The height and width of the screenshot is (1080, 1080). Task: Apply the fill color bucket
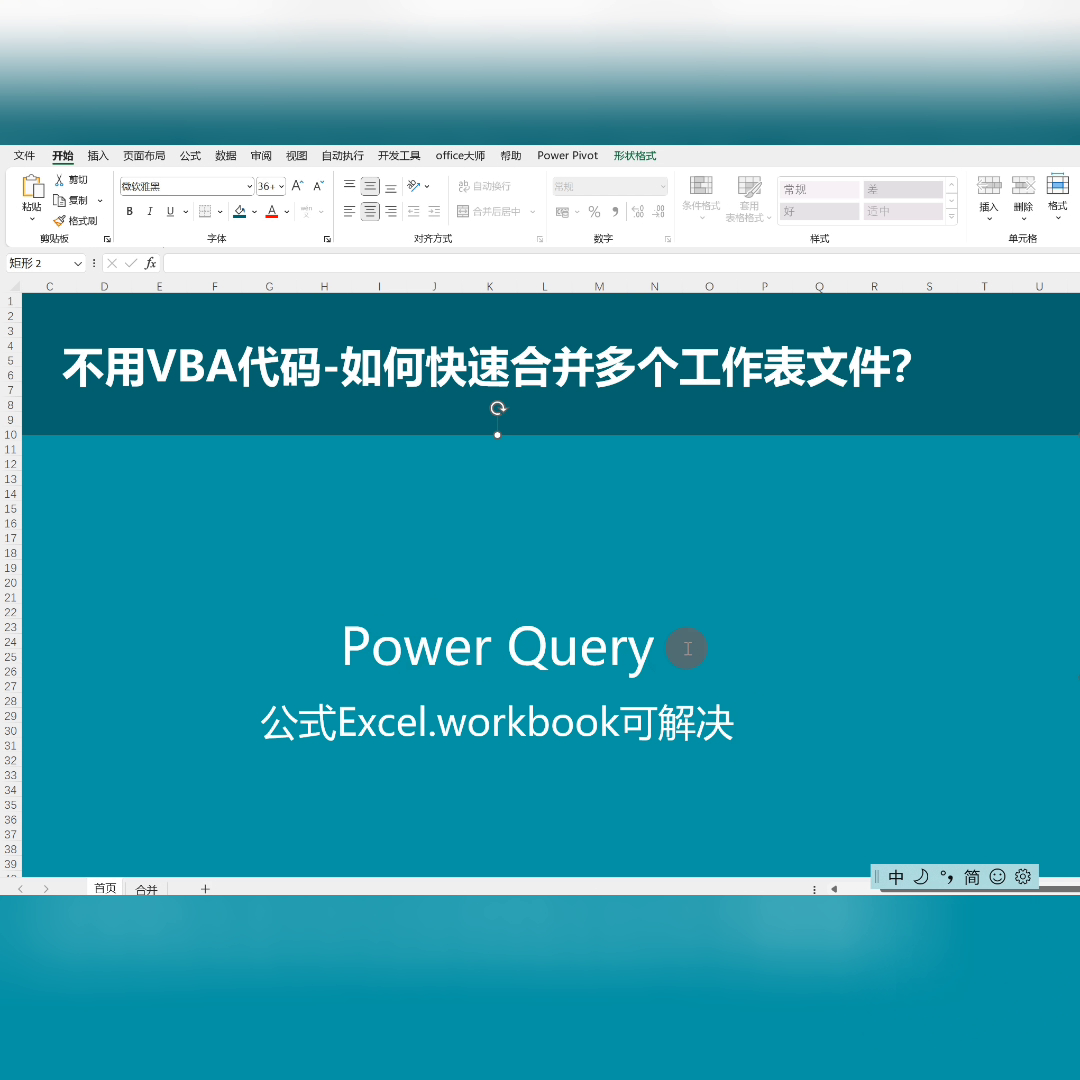[240, 211]
